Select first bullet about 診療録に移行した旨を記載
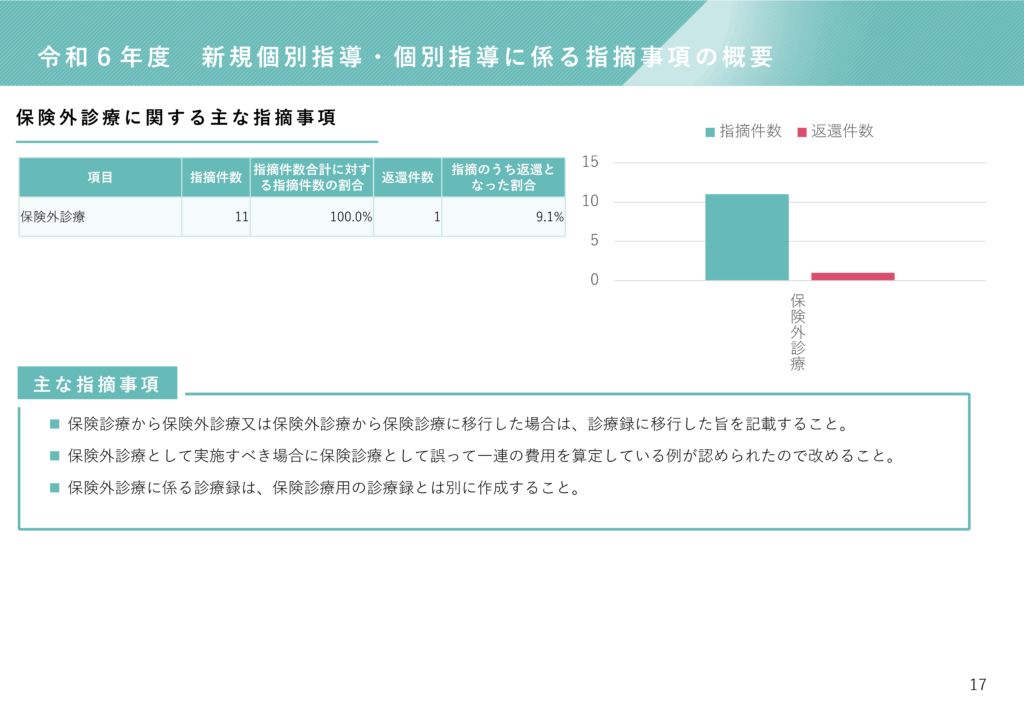This screenshot has width=1024, height=709. (458, 424)
